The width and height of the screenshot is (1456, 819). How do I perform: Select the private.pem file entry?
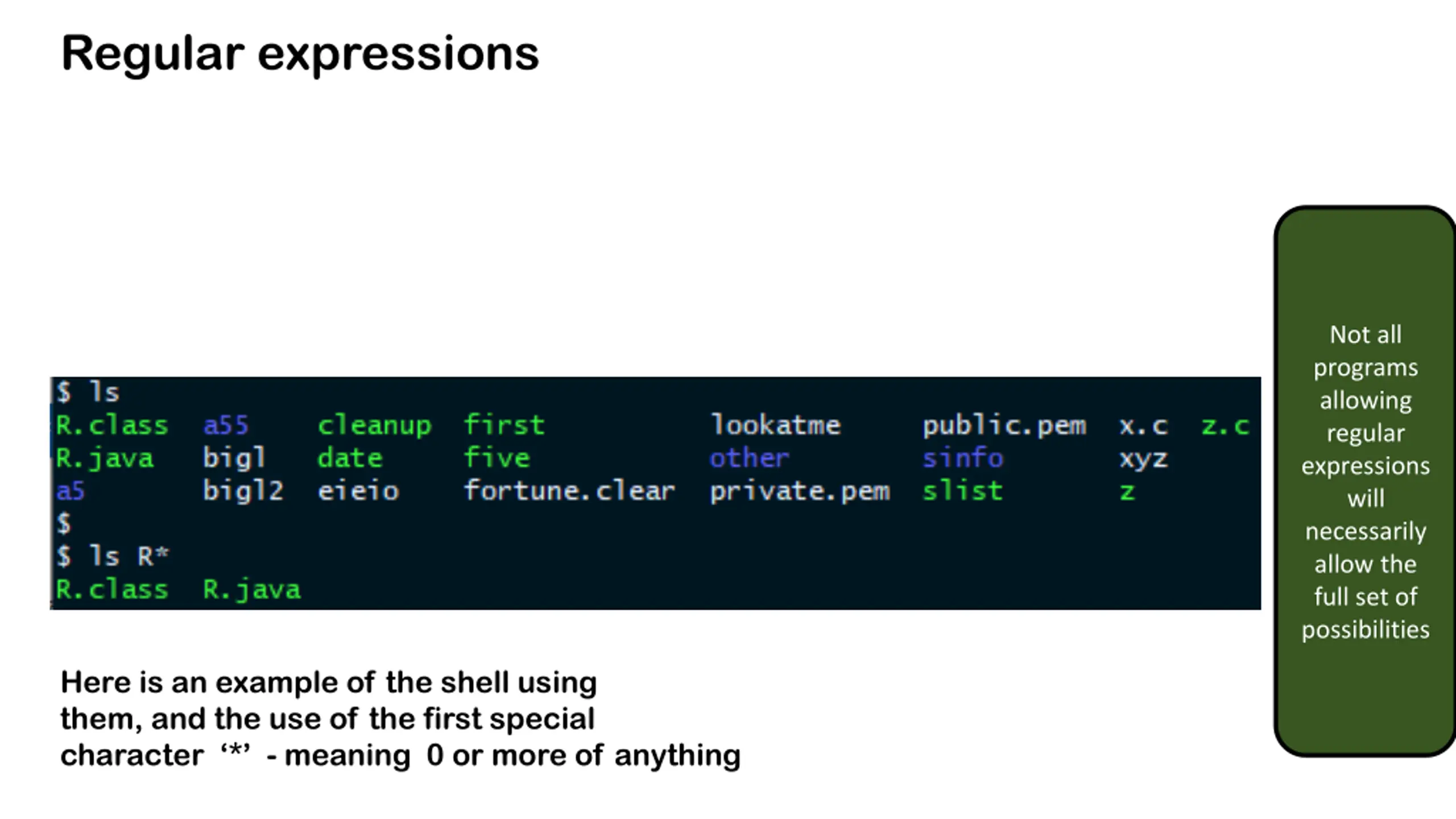coord(800,492)
